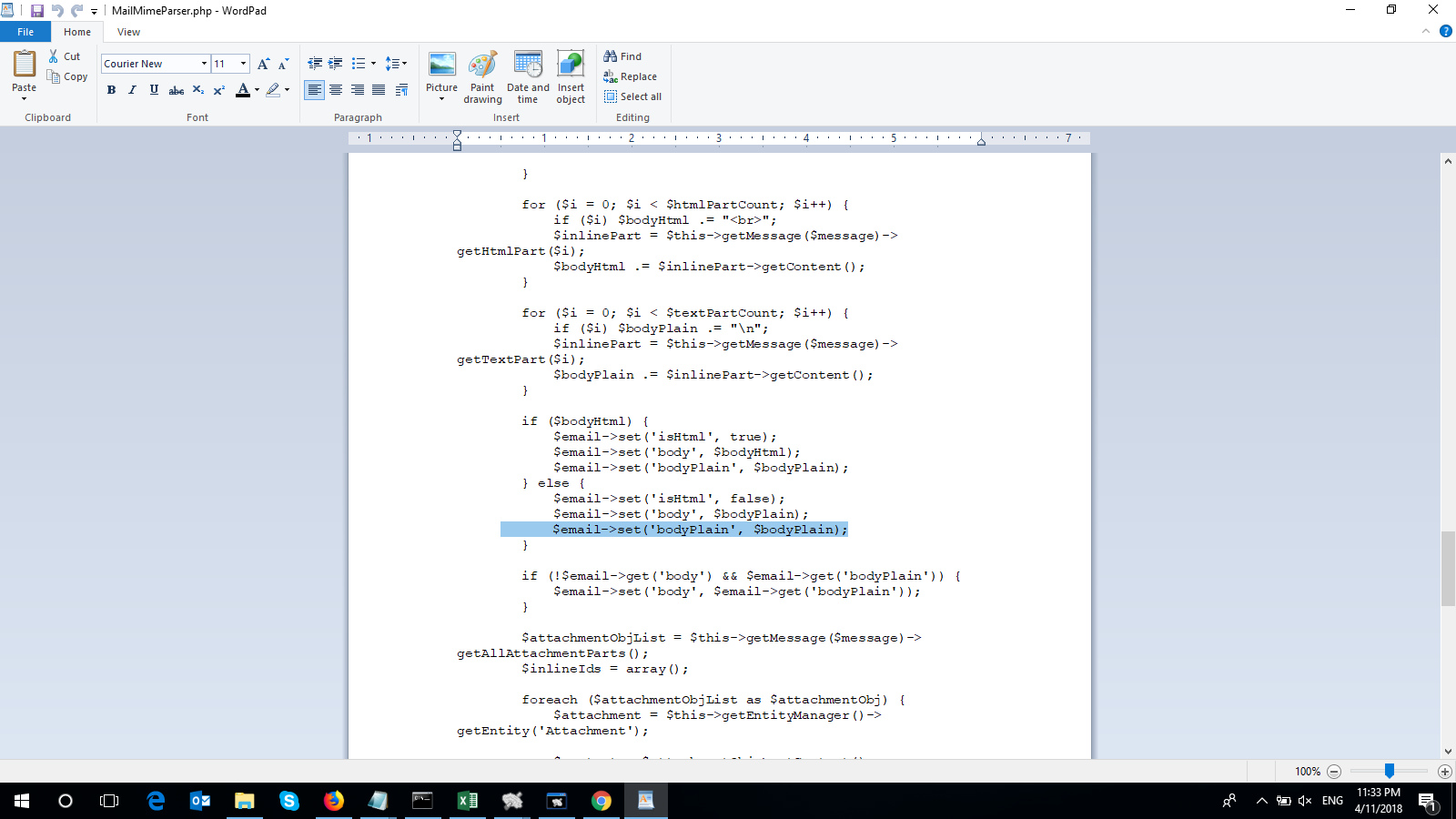Viewport: 1456px width, 819px height.
Task: Open the File menu
Action: coord(25,32)
